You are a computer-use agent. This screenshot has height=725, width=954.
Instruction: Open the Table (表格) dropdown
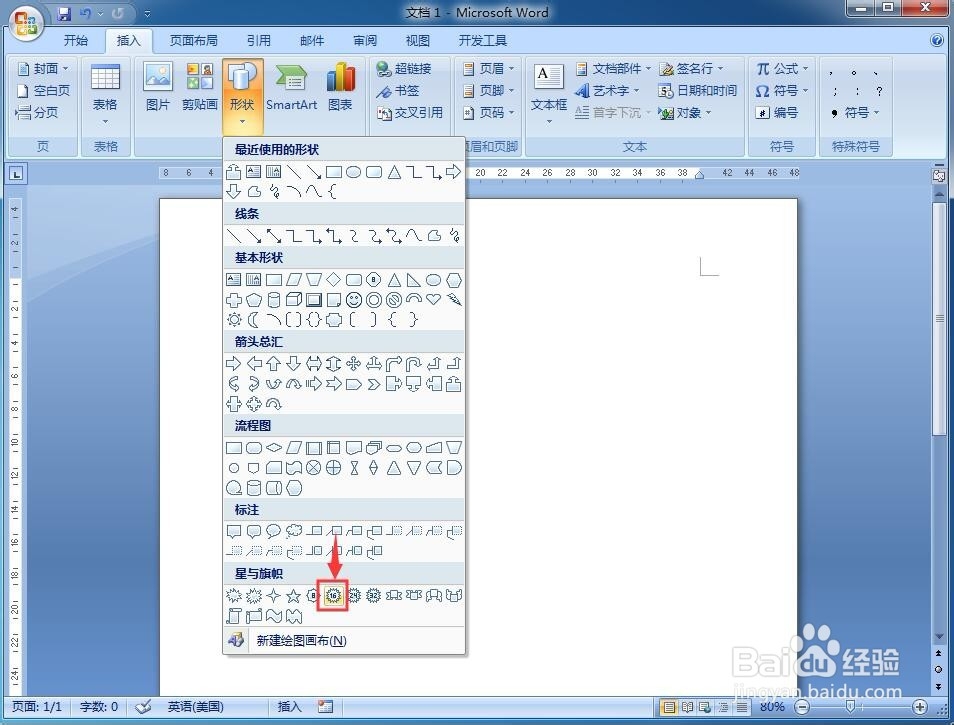[x=105, y=94]
